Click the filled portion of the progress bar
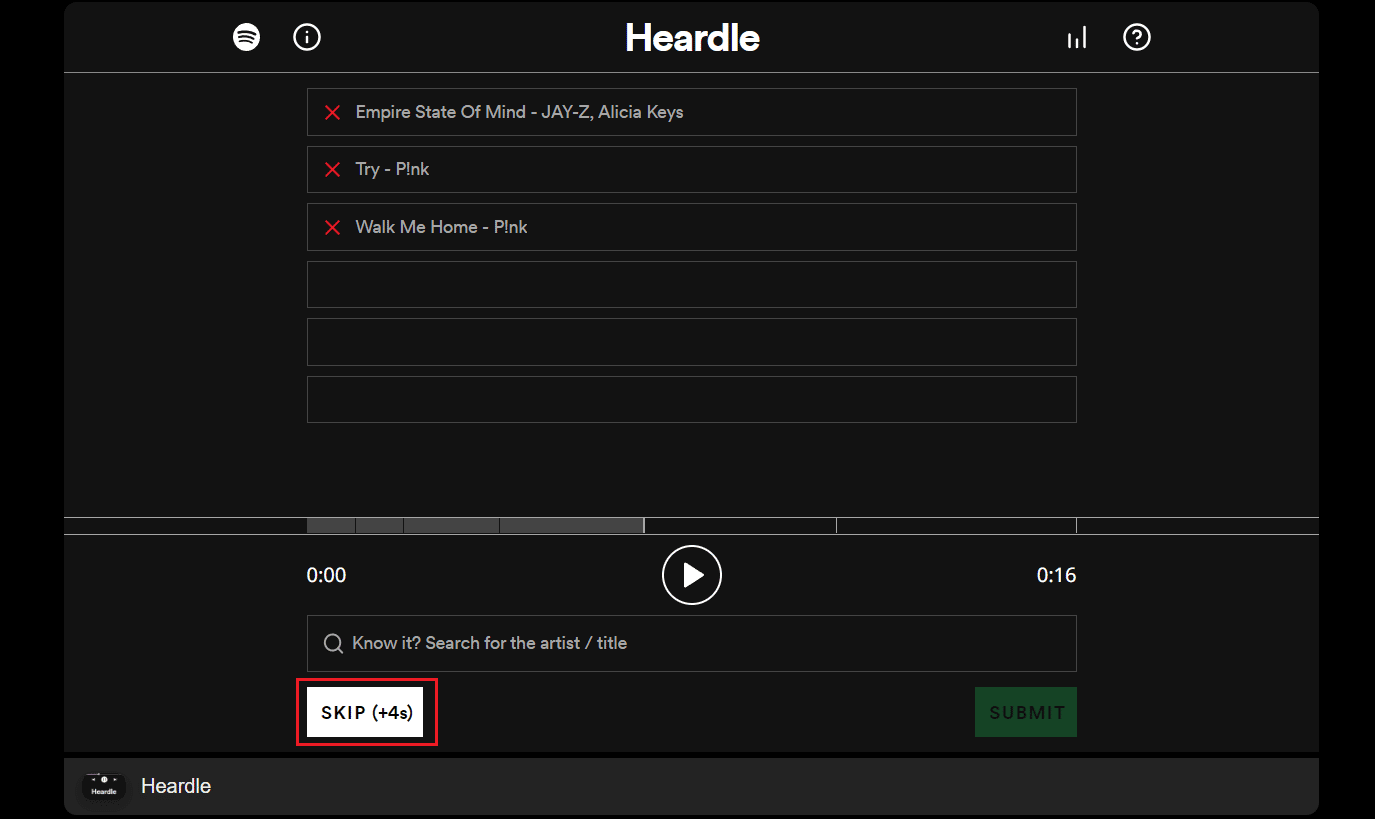1375x819 pixels. pyautogui.click(x=475, y=526)
